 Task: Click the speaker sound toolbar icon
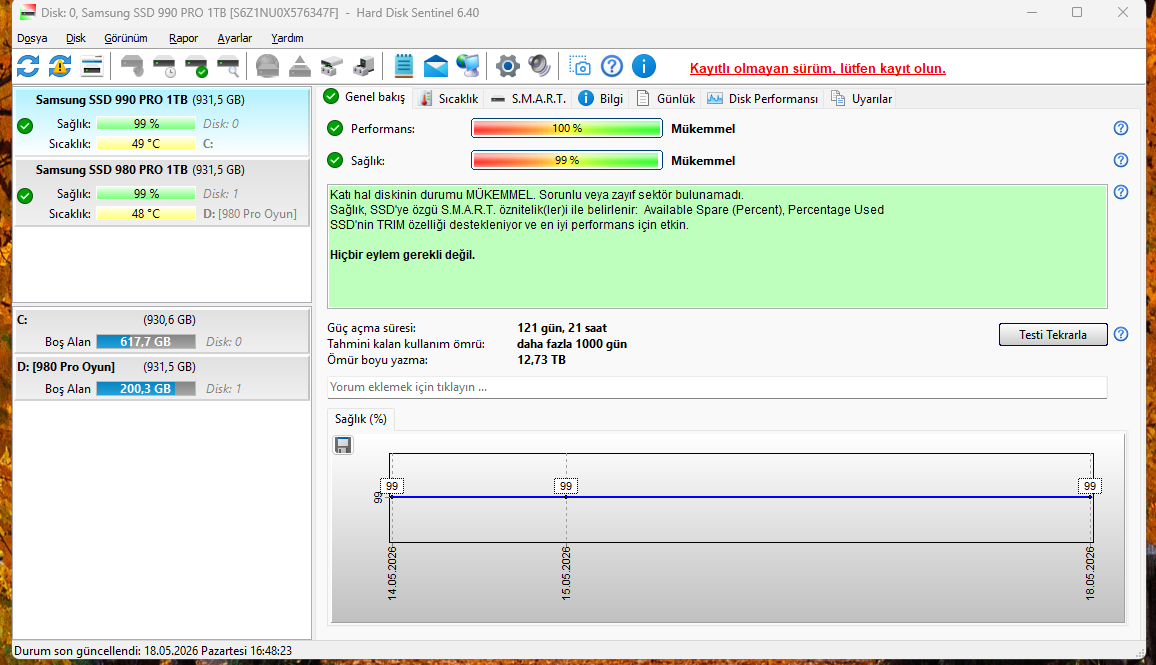click(539, 66)
